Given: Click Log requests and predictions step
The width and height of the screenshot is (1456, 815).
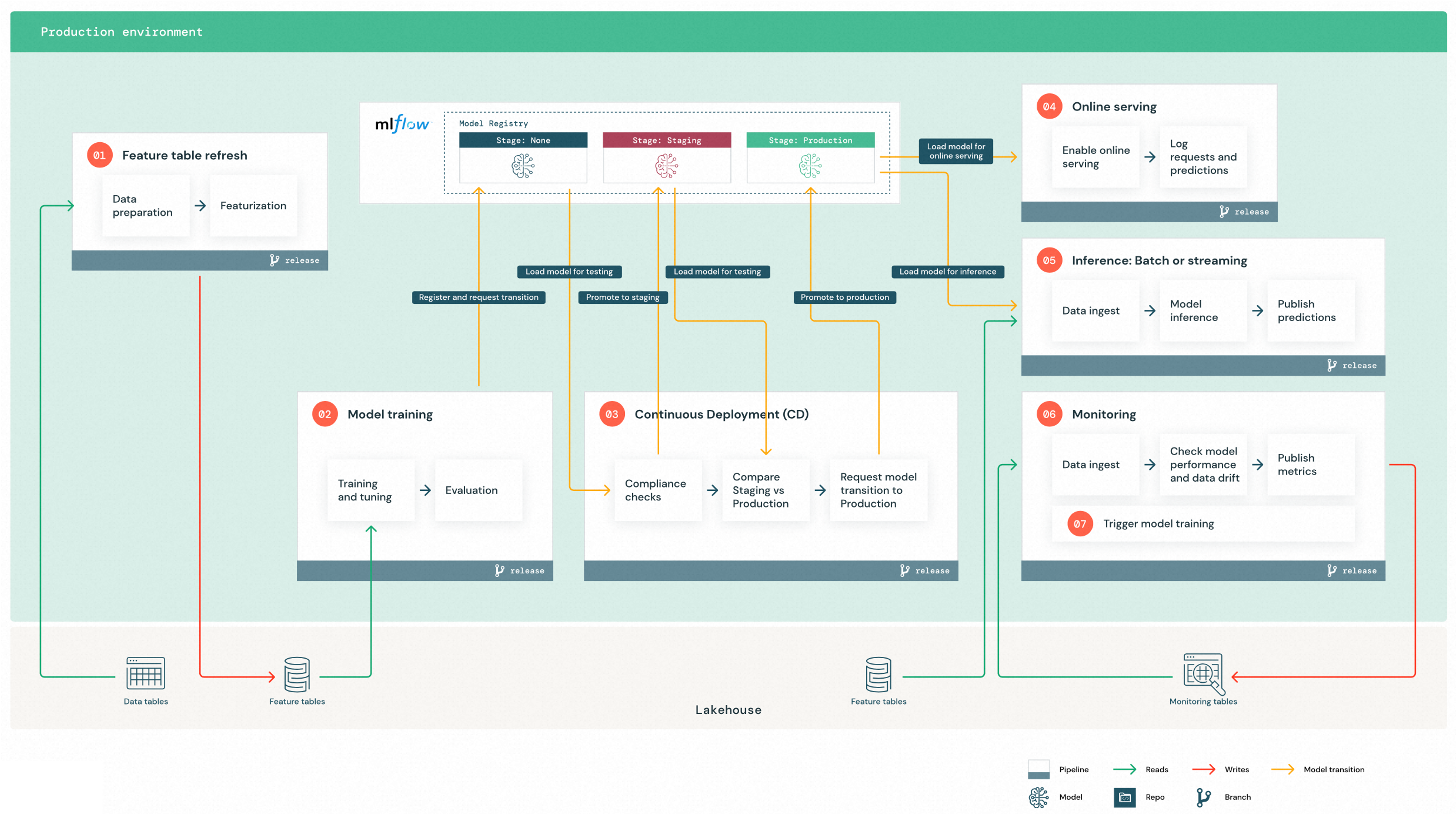Looking at the screenshot, I should point(1203,157).
